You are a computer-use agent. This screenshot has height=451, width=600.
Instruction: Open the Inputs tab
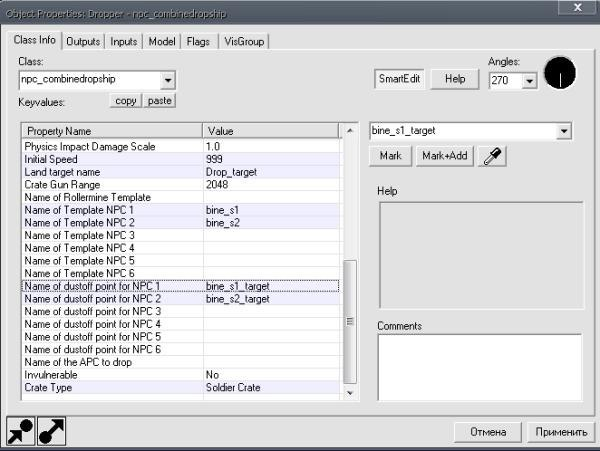coord(124,41)
